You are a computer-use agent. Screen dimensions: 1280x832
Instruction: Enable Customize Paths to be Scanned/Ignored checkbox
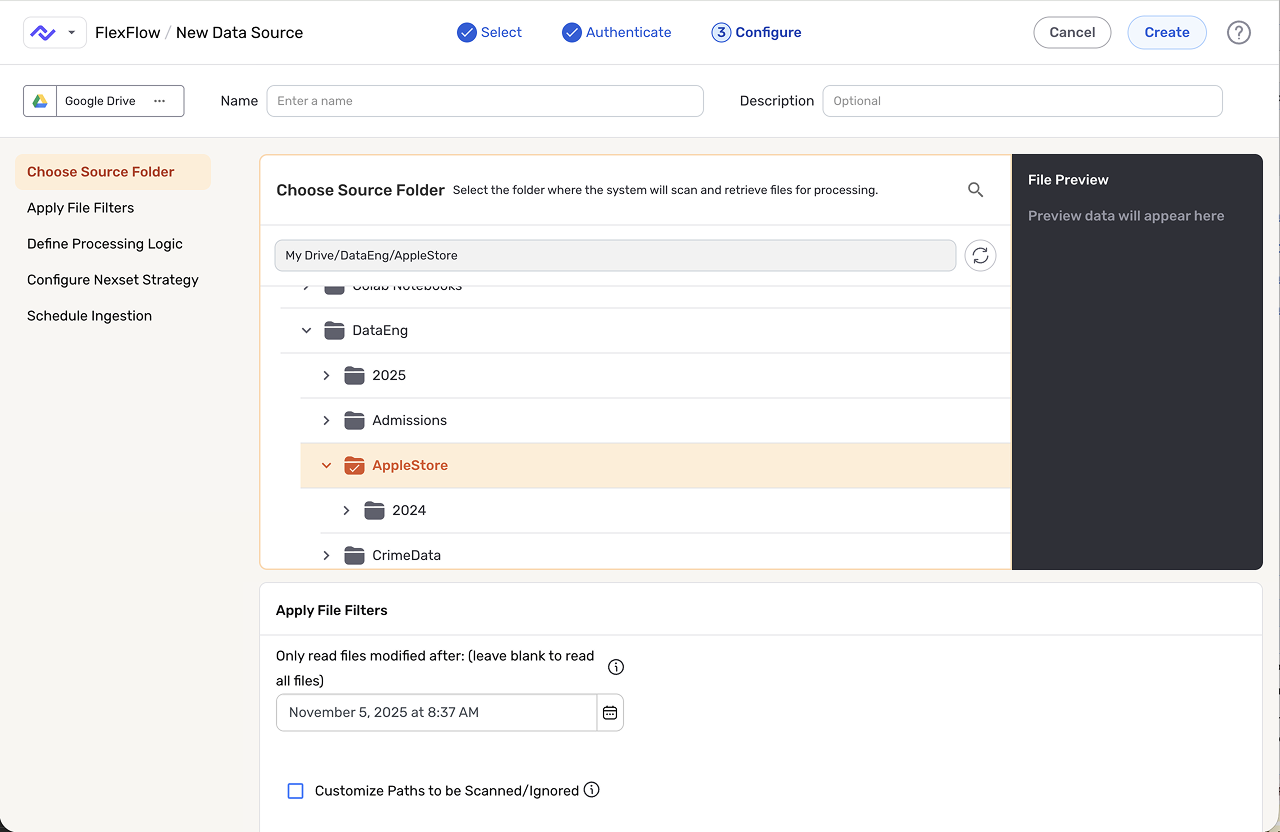[296, 791]
